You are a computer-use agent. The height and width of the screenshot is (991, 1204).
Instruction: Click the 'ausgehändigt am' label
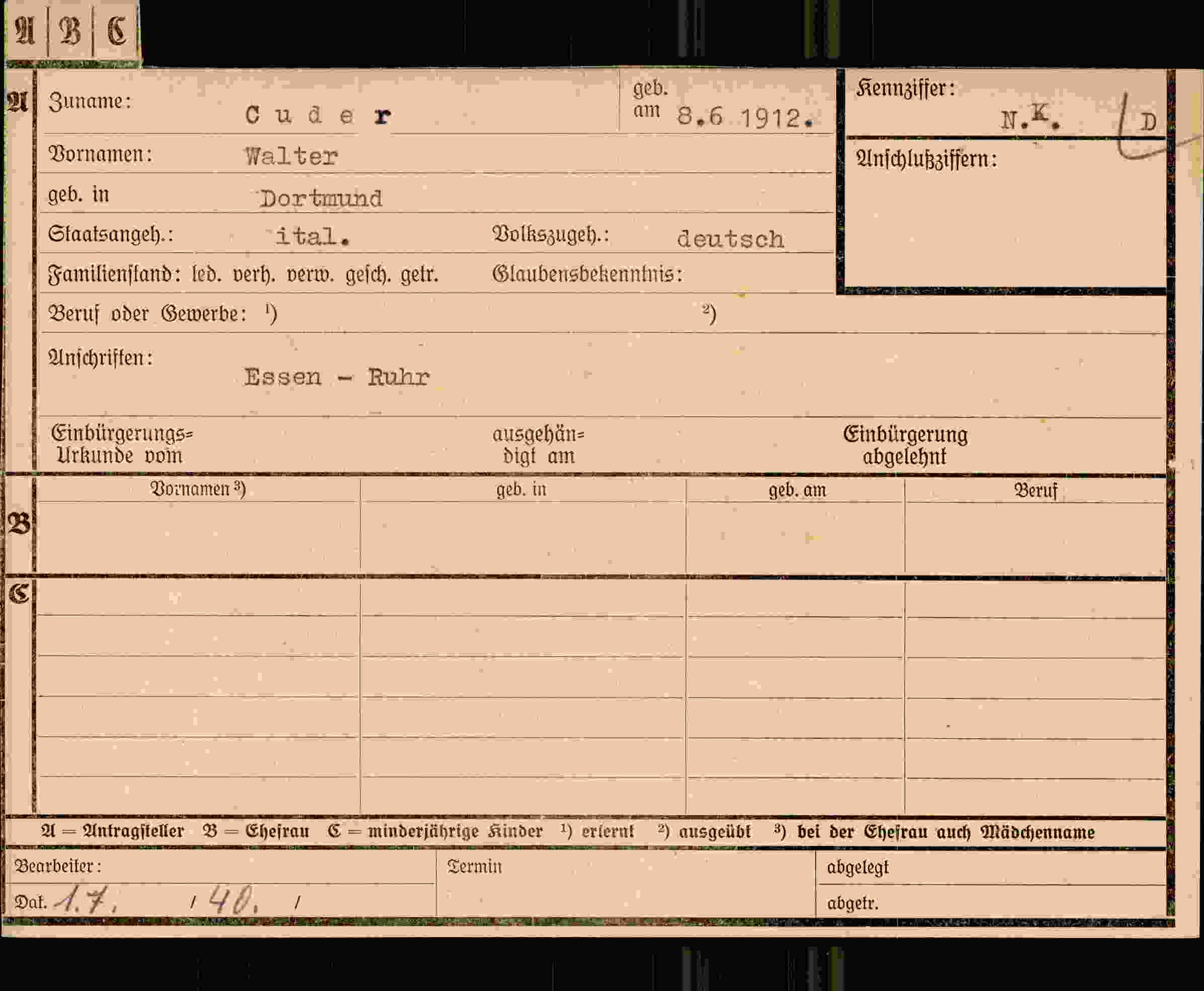pos(538,445)
